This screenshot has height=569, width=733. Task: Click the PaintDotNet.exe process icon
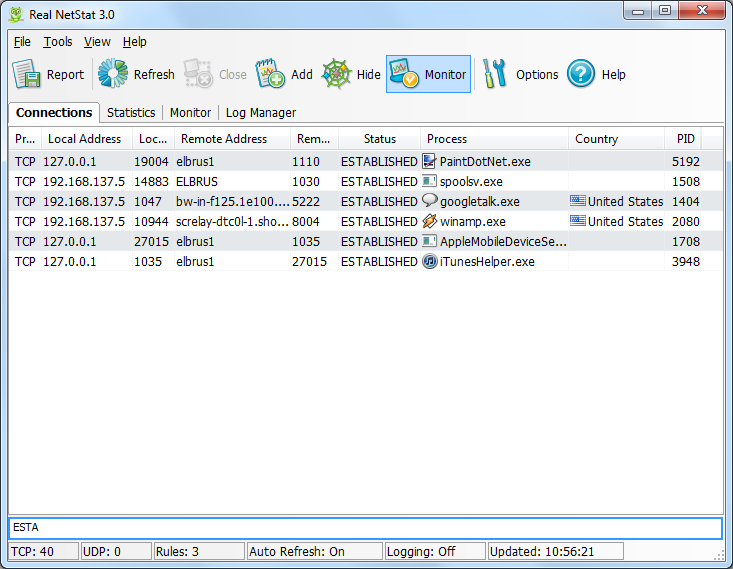point(429,161)
